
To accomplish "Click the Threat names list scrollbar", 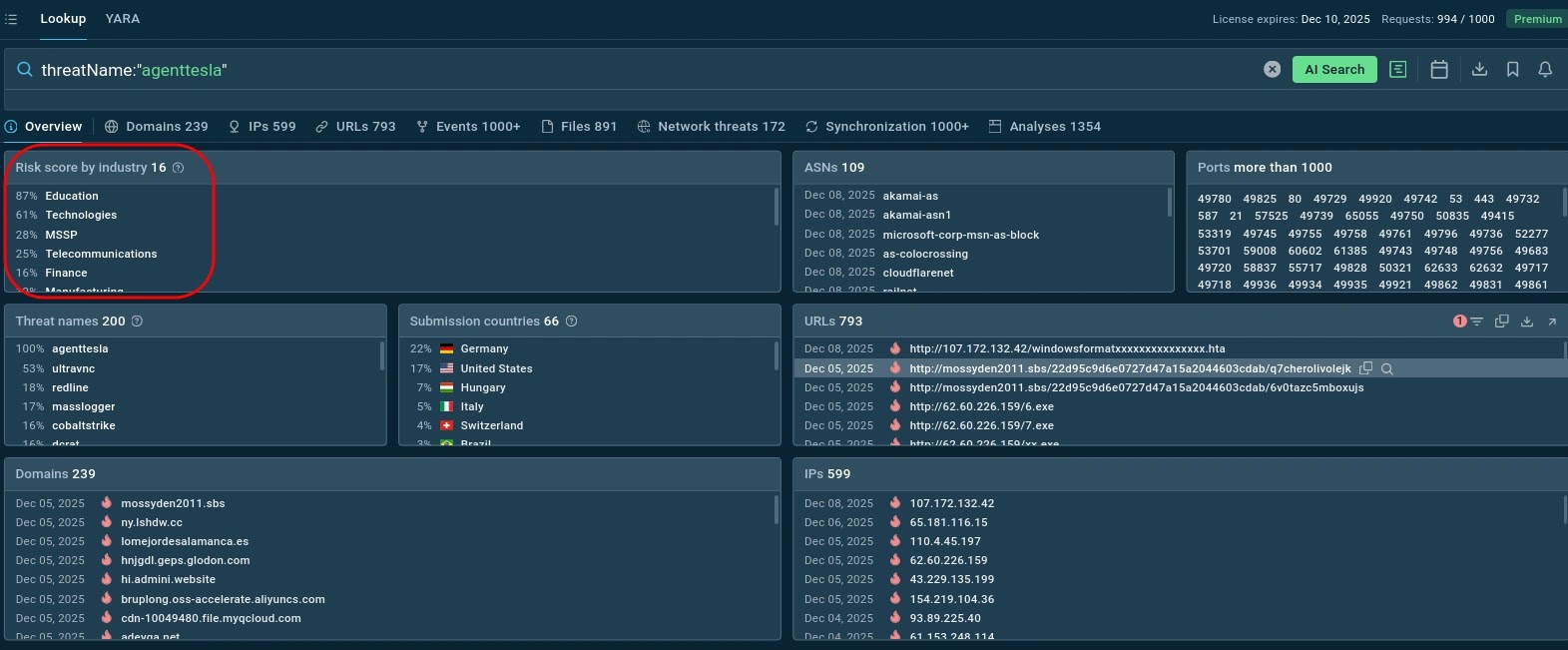I will [x=382, y=356].
